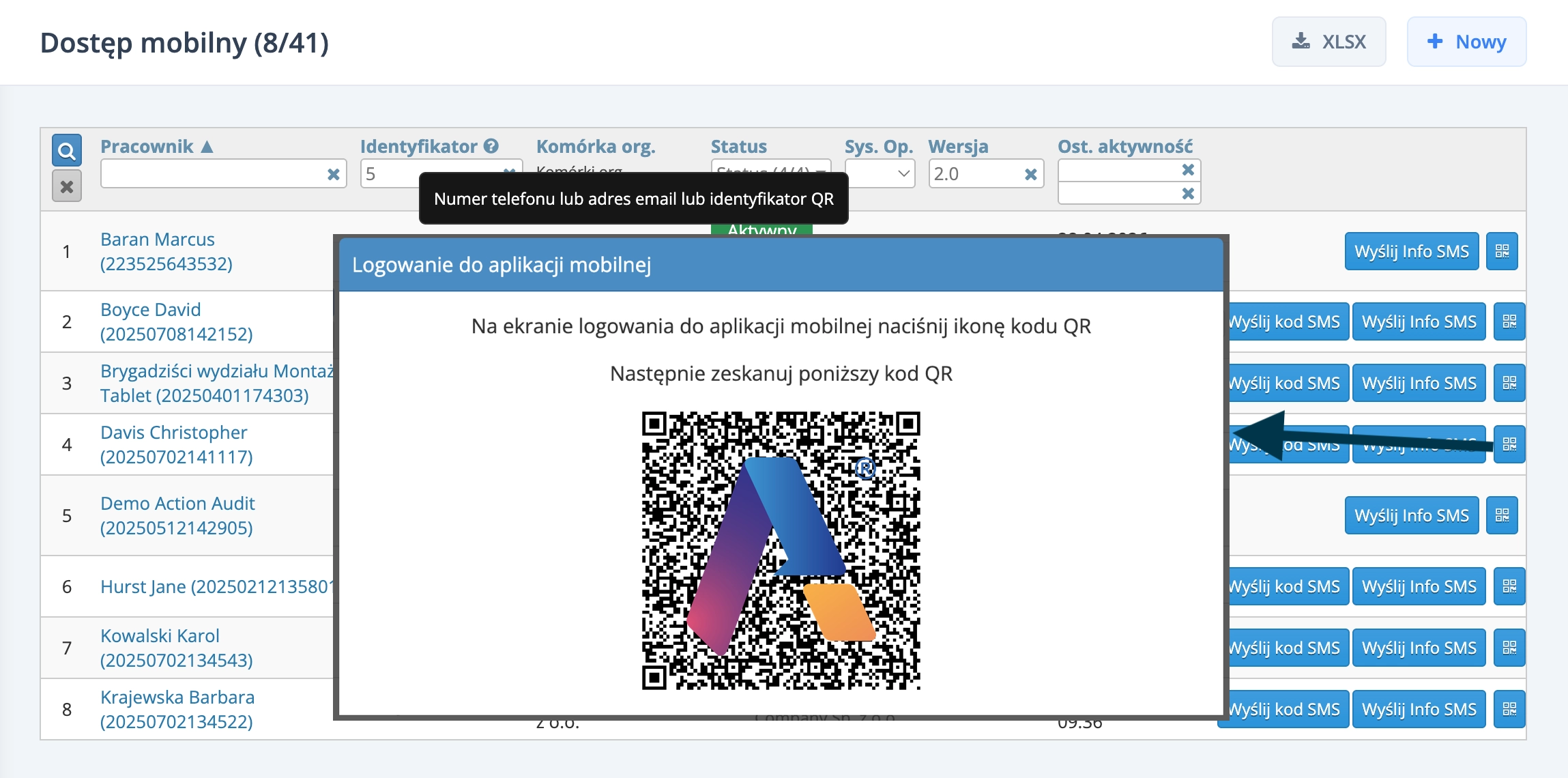Clear the Pracownik filter input
Viewport: 1568px width, 778px height.
coord(333,174)
